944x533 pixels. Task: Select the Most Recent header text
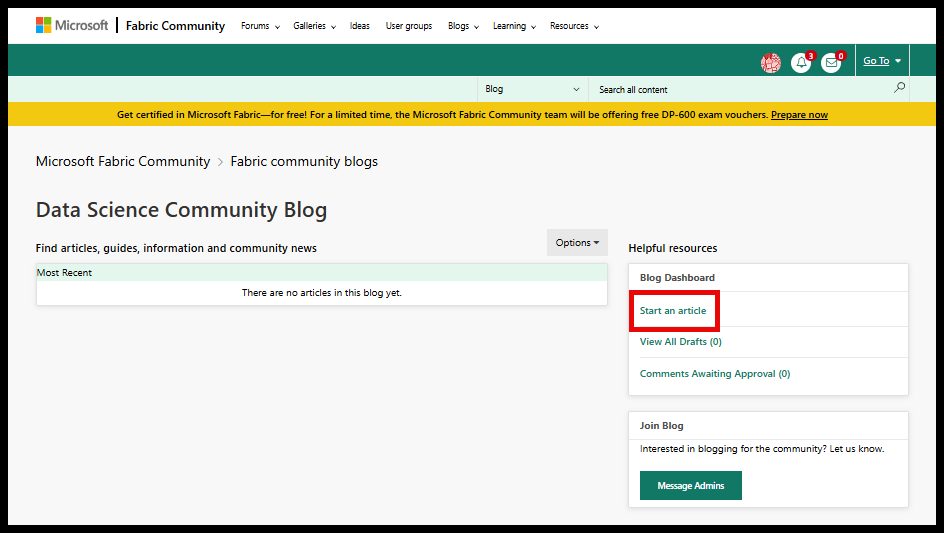pyautogui.click(x=64, y=273)
